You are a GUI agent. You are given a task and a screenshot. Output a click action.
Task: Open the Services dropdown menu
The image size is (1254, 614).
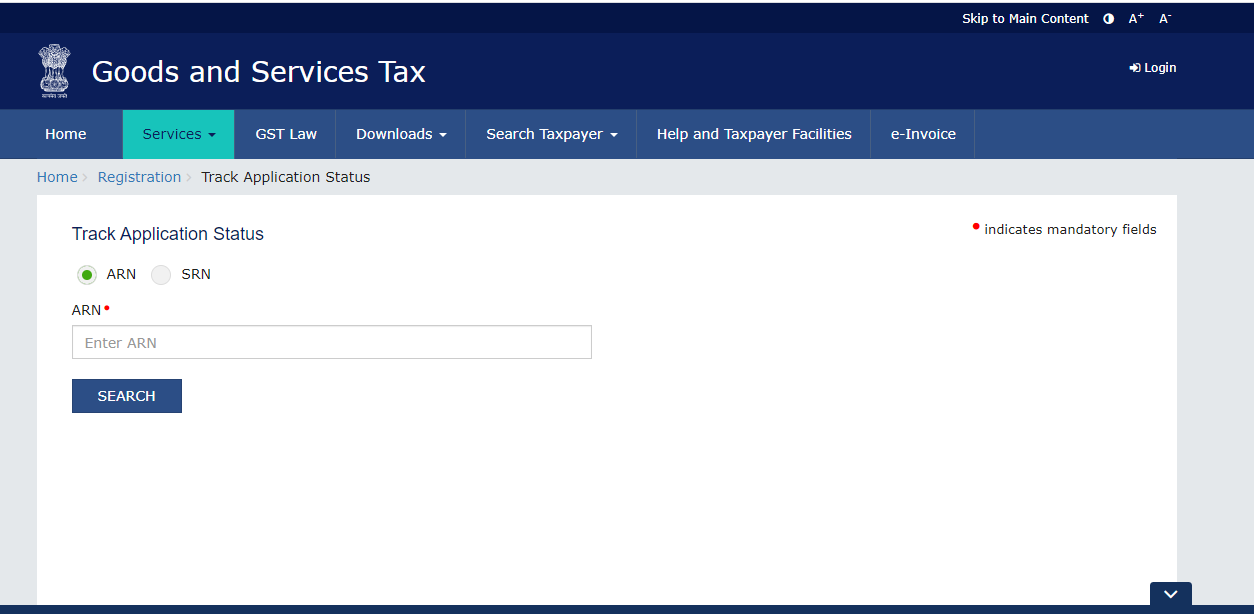(178, 134)
